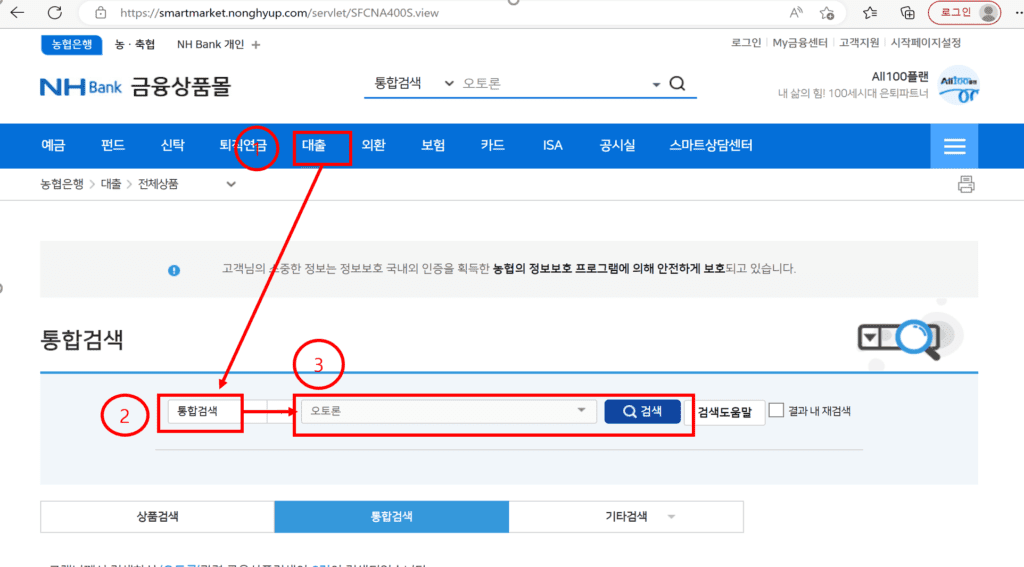Open the hamburger menu in the blue navigation bar

click(954, 146)
